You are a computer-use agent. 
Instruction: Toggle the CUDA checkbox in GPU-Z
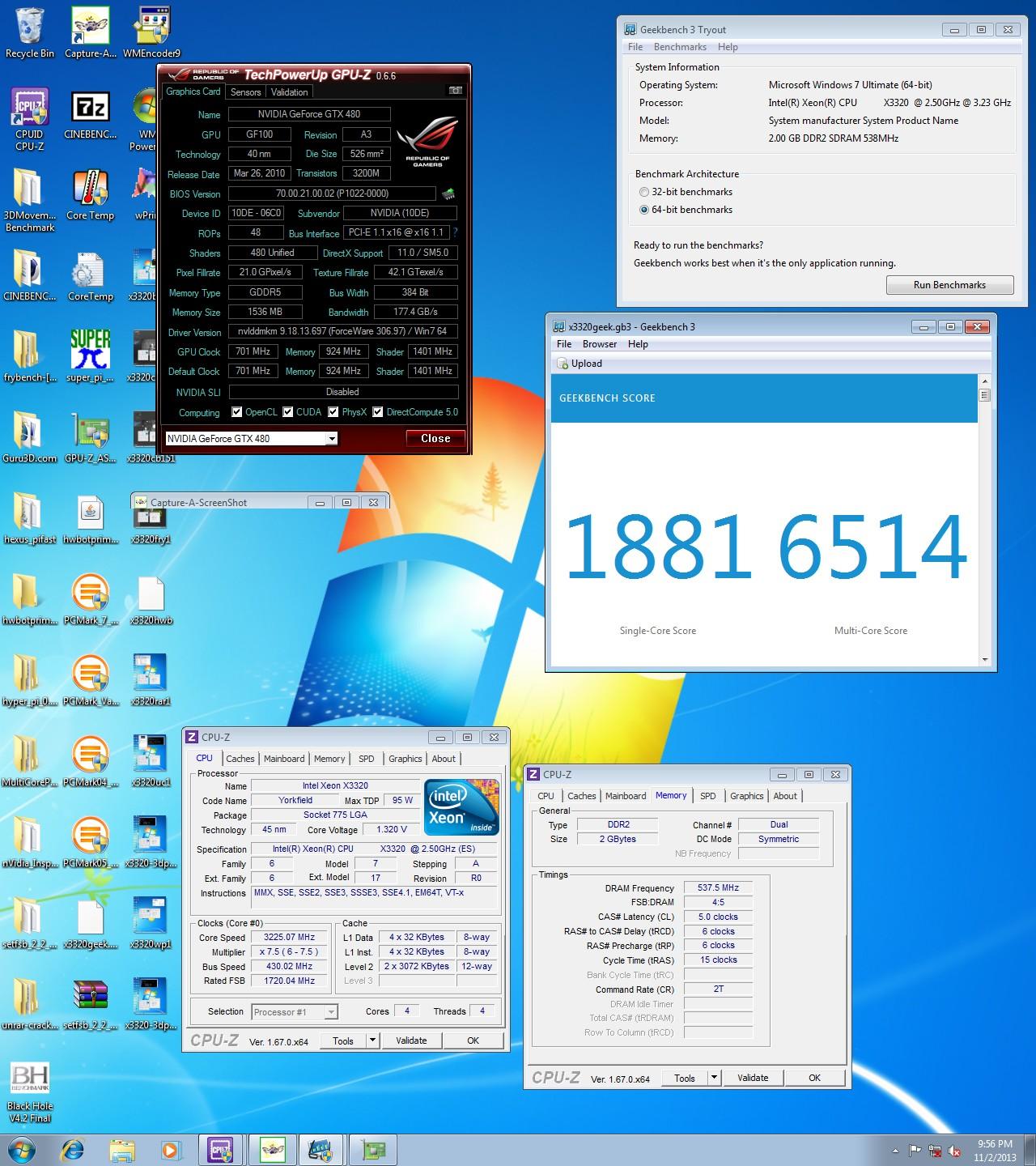click(288, 412)
